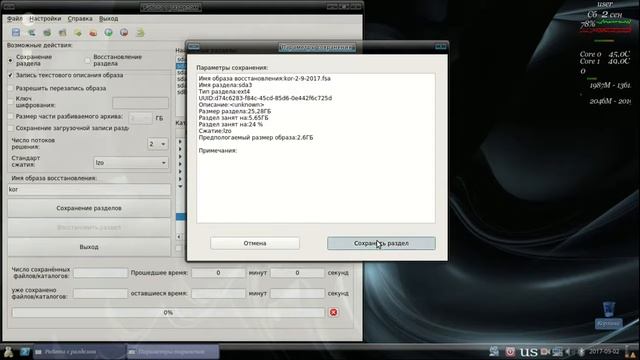Click the 2017-09-02 date on taskbar
The image size is (640, 360).
click(604, 351)
